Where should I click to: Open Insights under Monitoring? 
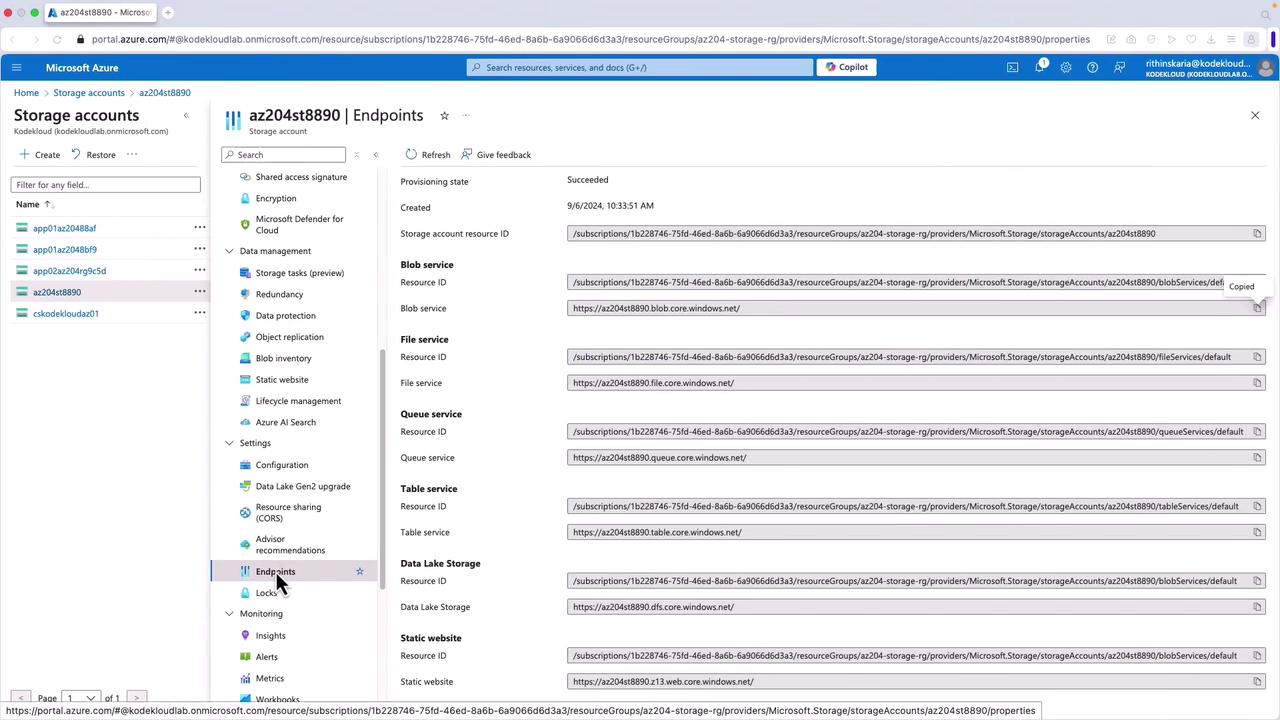[270, 636]
